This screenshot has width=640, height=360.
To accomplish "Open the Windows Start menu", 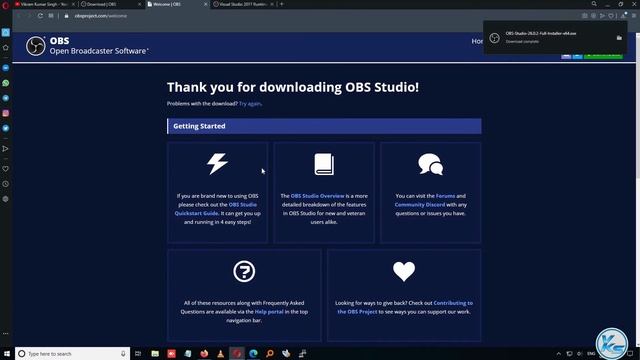I will coord(7,353).
